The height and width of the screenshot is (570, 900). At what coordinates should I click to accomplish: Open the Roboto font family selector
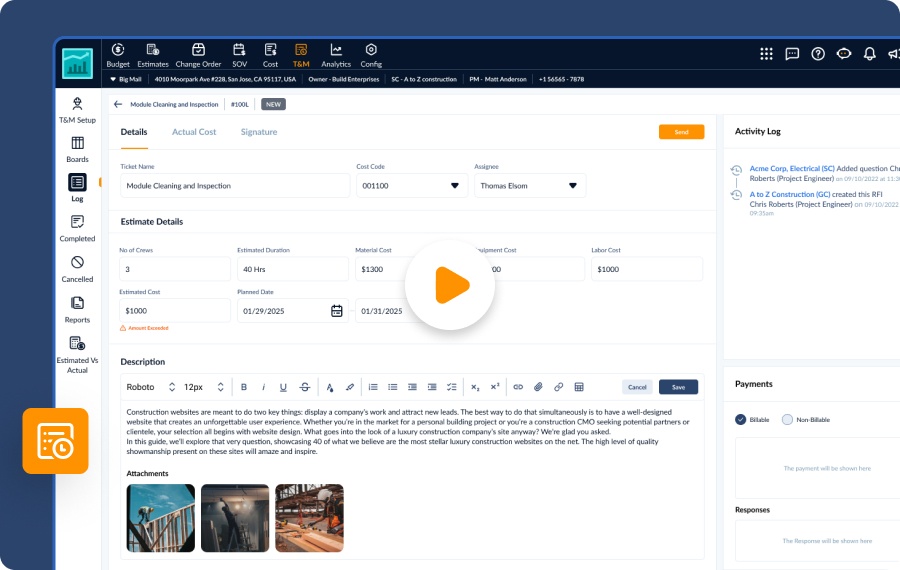tap(150, 387)
